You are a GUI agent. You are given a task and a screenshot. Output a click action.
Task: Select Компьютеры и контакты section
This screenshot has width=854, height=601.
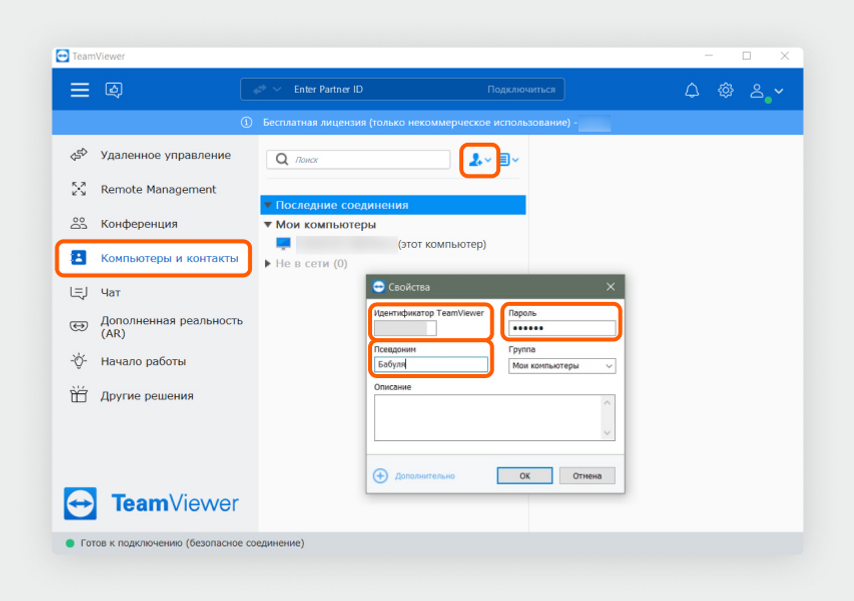point(155,258)
